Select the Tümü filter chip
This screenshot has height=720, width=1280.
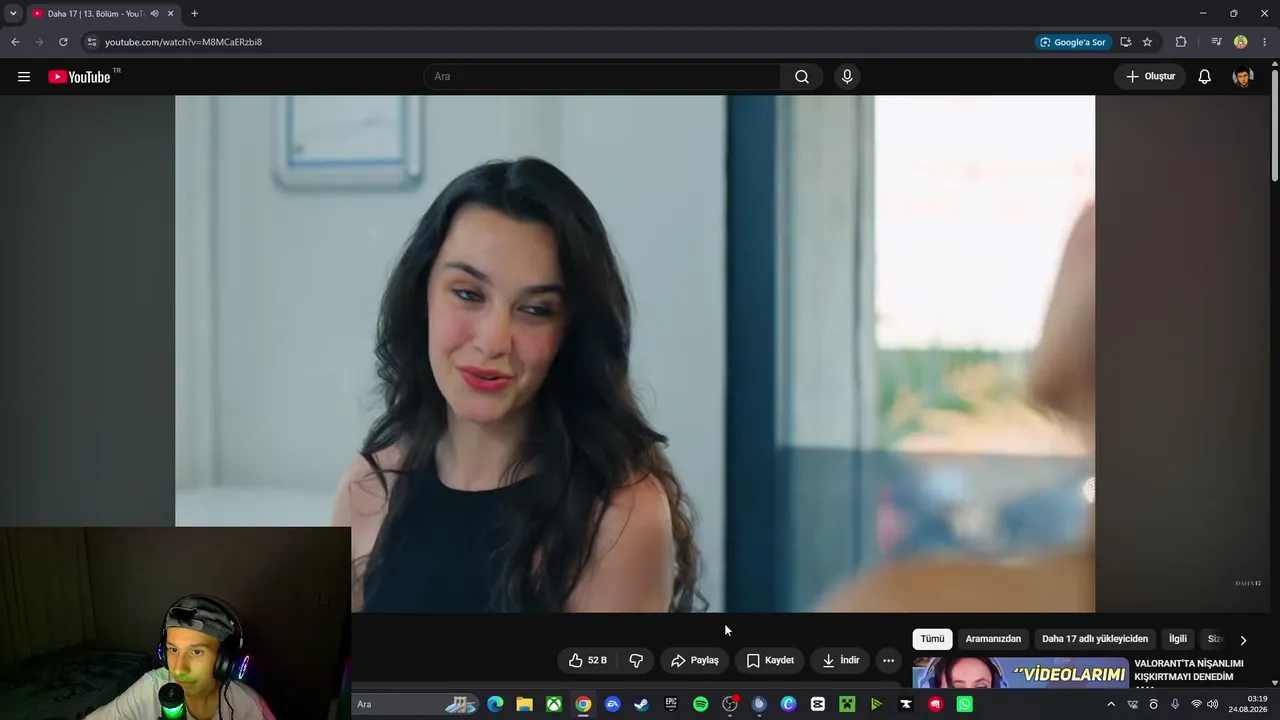[932, 639]
